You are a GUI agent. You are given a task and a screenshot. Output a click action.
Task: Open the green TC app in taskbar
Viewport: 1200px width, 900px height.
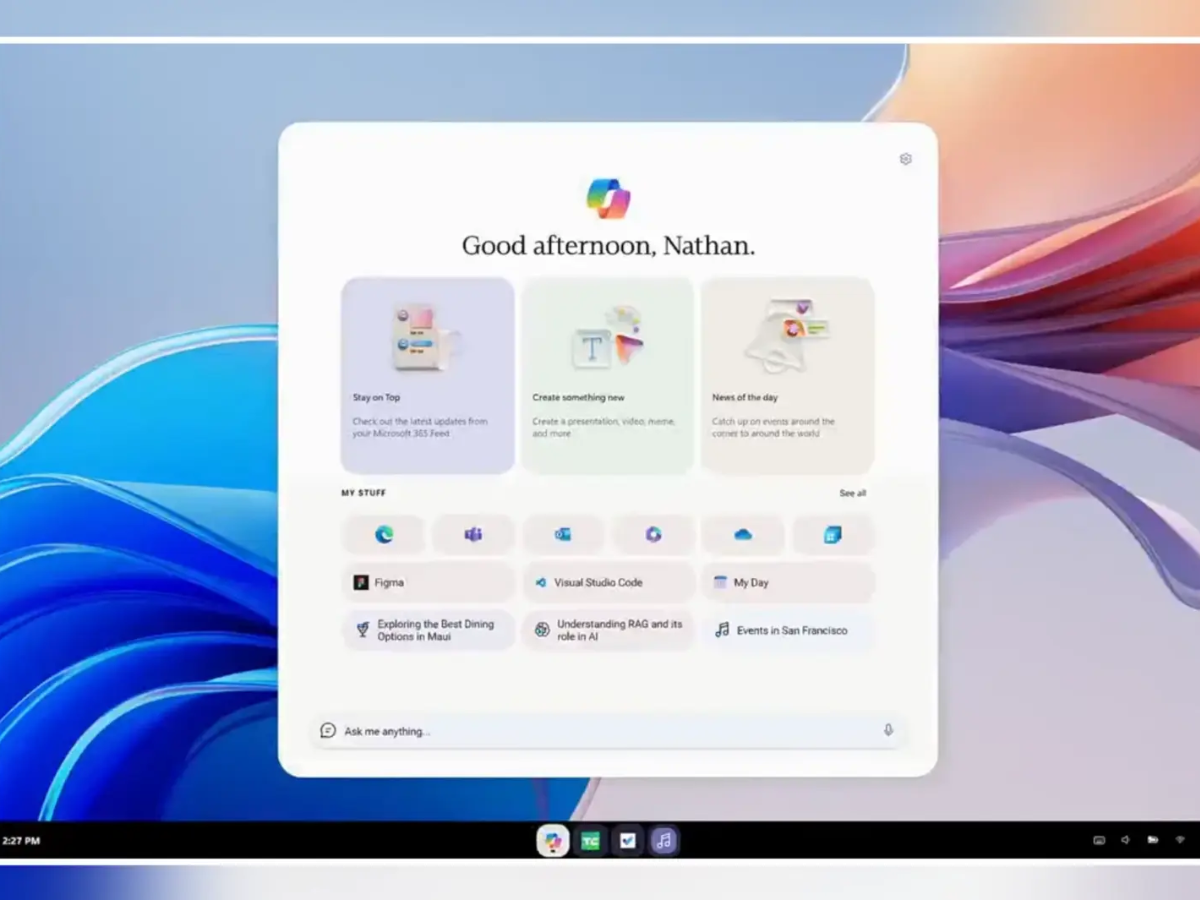591,841
